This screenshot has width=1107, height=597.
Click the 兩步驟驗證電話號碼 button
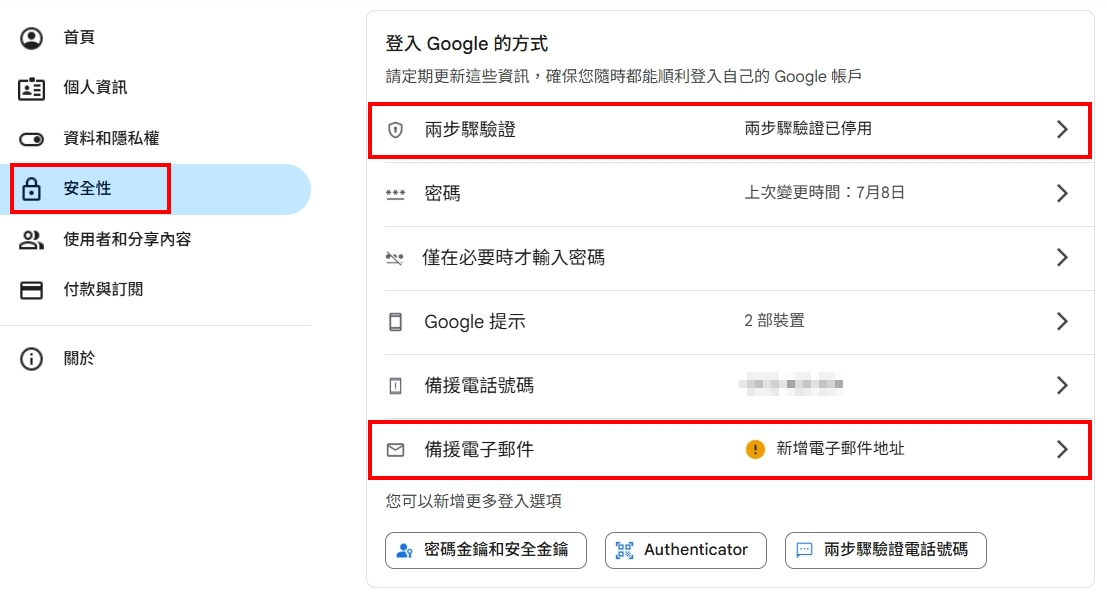pos(885,550)
